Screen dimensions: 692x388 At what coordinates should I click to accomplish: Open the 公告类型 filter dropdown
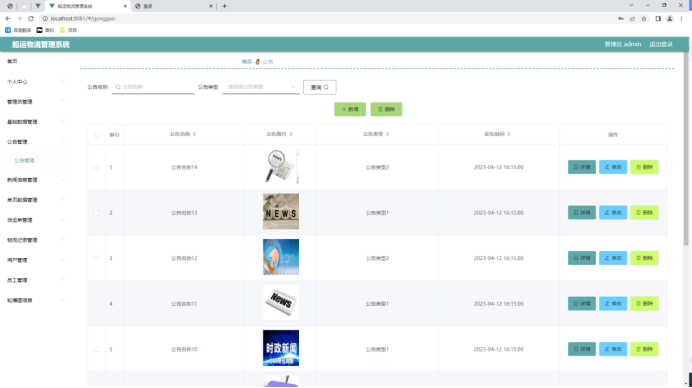coord(261,87)
